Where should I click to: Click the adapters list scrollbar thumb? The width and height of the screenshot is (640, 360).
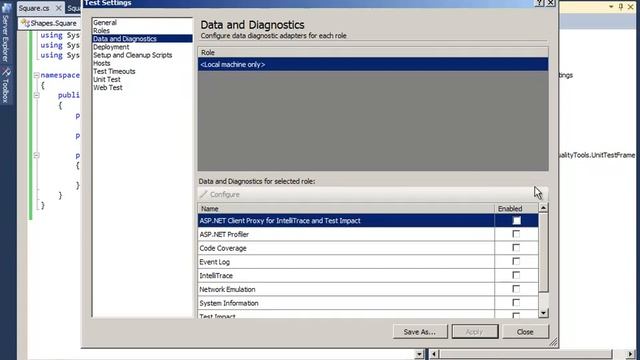[543, 253]
